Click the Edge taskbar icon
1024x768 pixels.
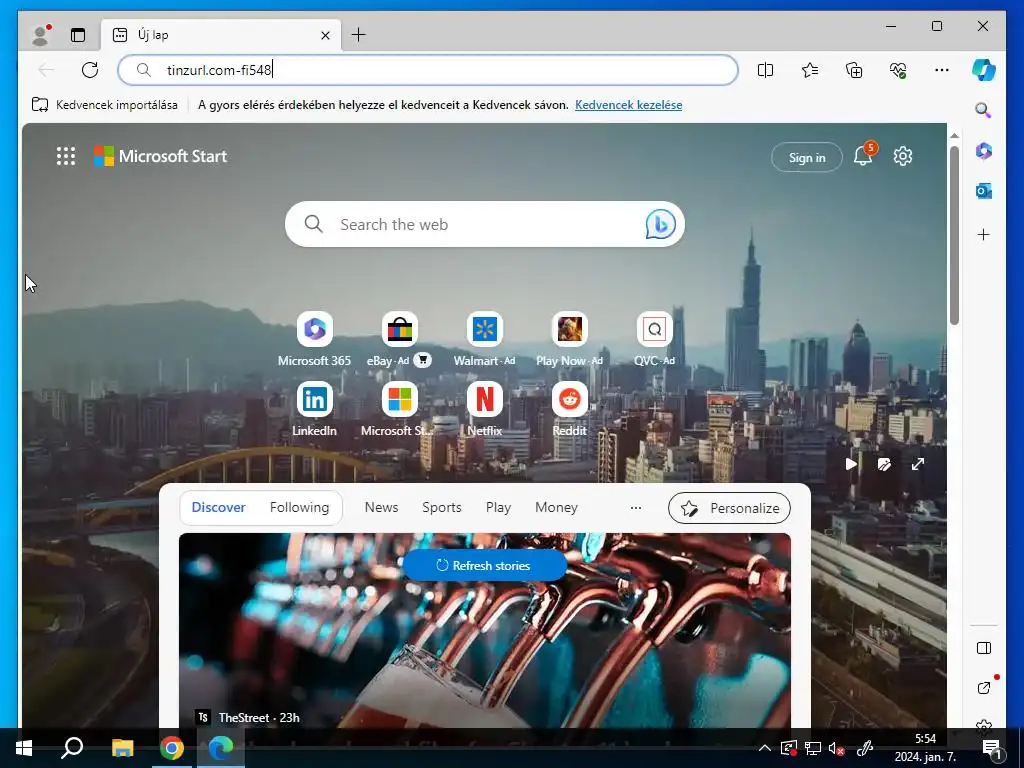[221, 748]
